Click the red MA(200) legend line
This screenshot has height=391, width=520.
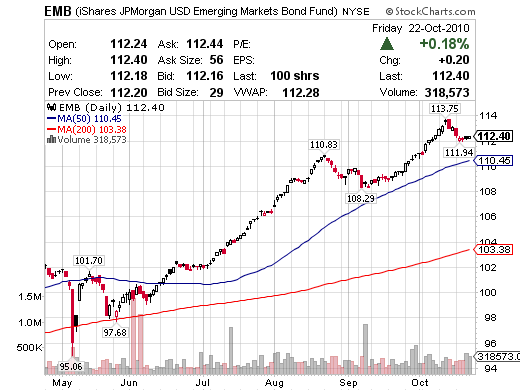[x=51, y=129]
